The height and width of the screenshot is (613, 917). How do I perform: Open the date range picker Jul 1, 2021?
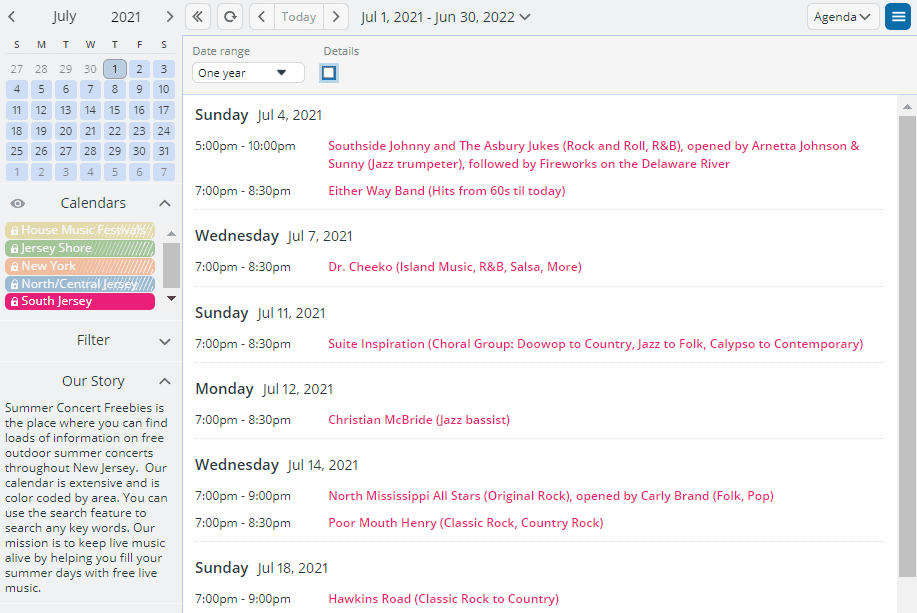pos(446,17)
